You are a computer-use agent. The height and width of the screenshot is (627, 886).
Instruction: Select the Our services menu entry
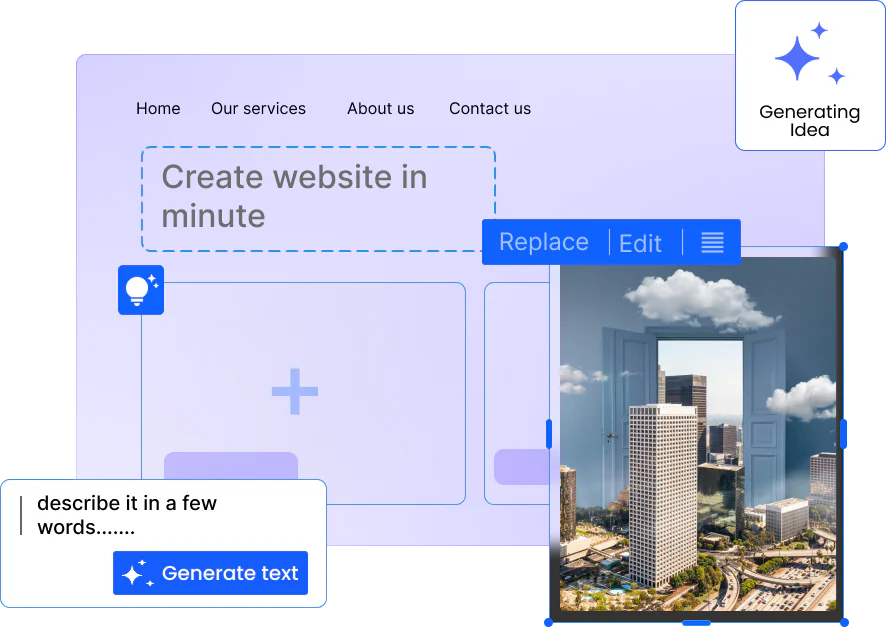(x=258, y=108)
